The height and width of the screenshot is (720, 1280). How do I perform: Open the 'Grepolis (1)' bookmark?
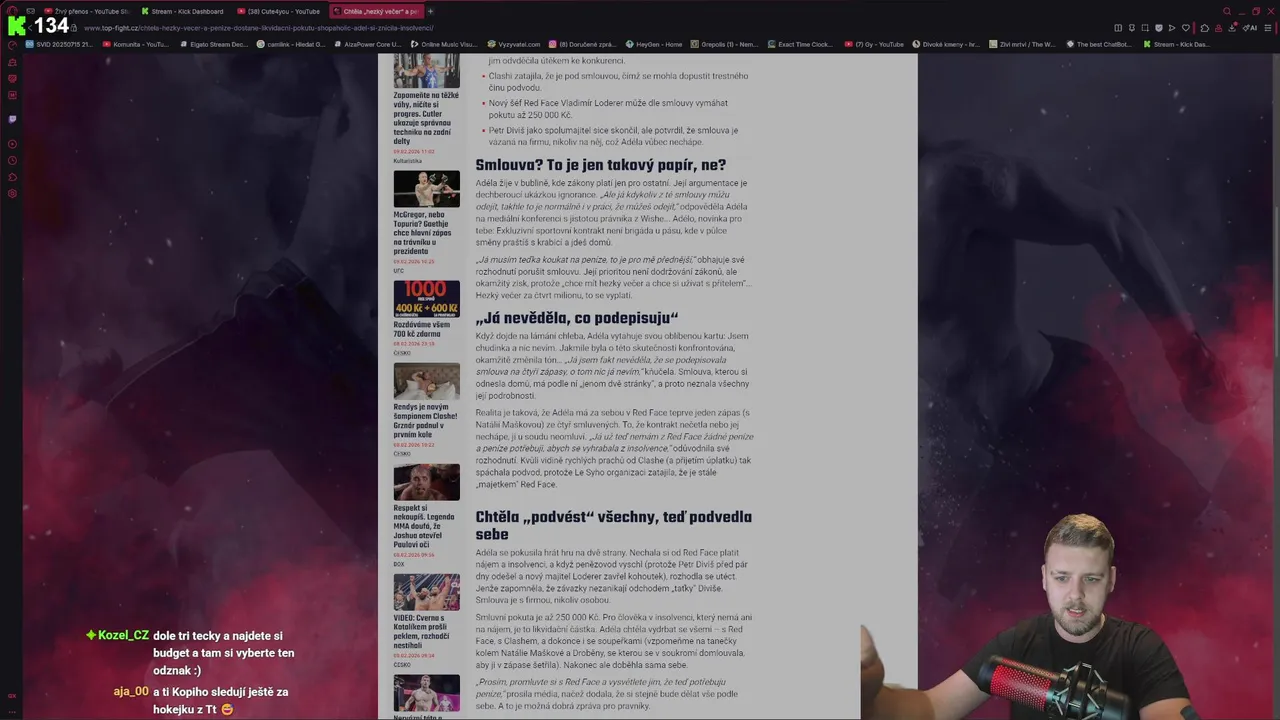724,44
